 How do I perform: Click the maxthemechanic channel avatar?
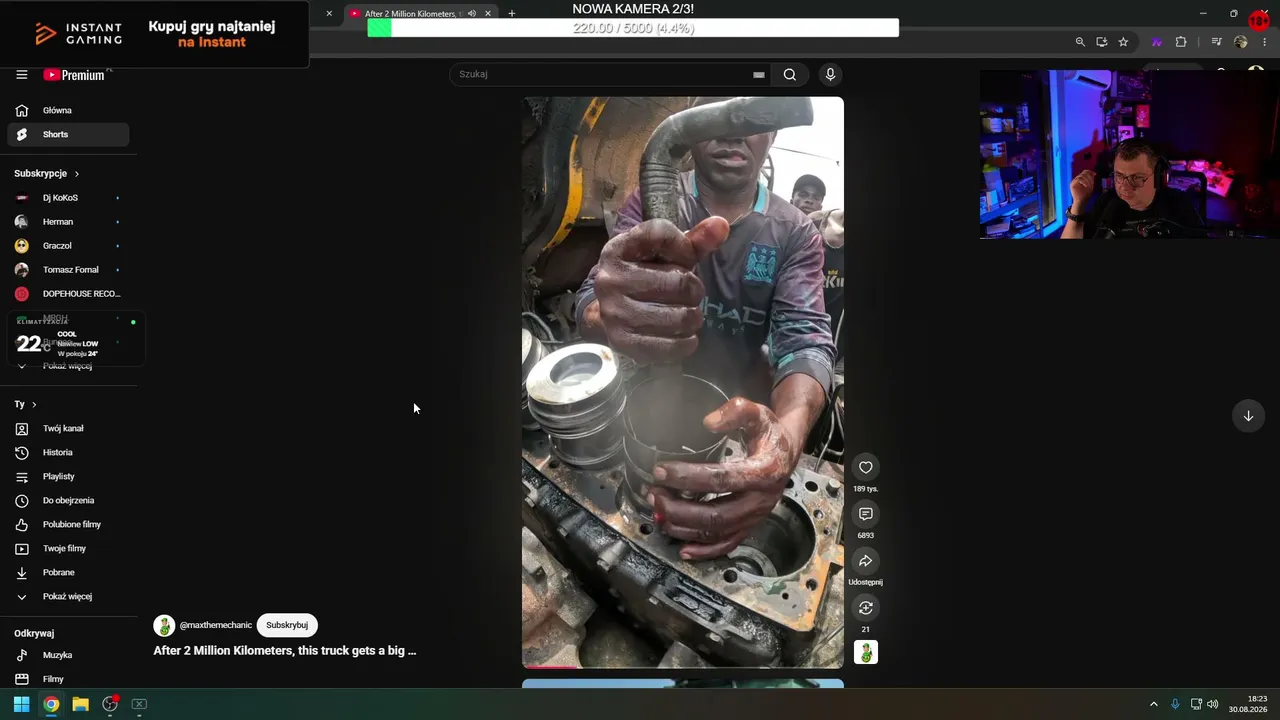164,626
